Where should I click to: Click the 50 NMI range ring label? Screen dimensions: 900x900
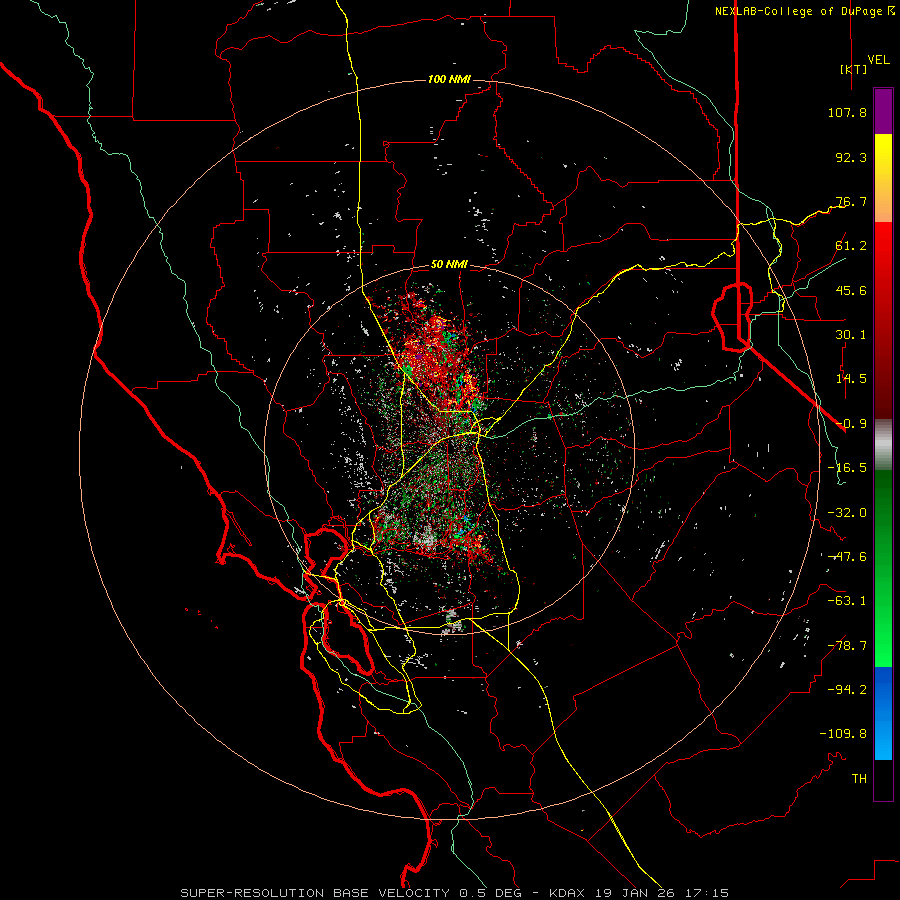449,265
